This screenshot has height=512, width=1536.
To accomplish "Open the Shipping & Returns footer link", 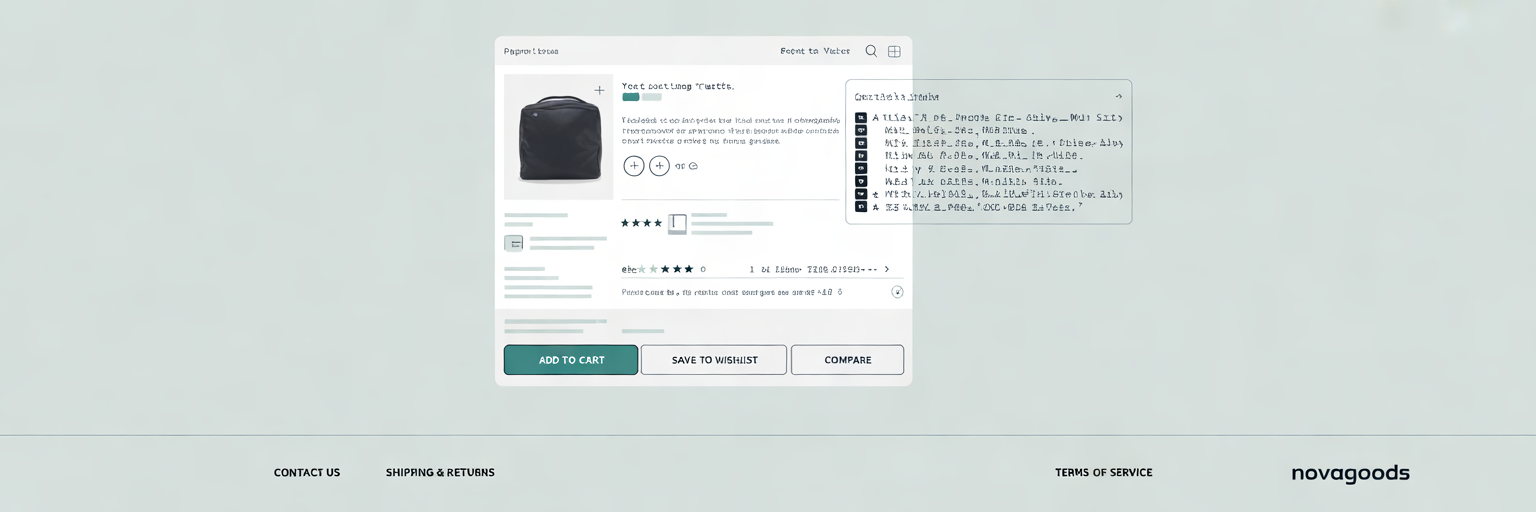I will coord(440,473).
